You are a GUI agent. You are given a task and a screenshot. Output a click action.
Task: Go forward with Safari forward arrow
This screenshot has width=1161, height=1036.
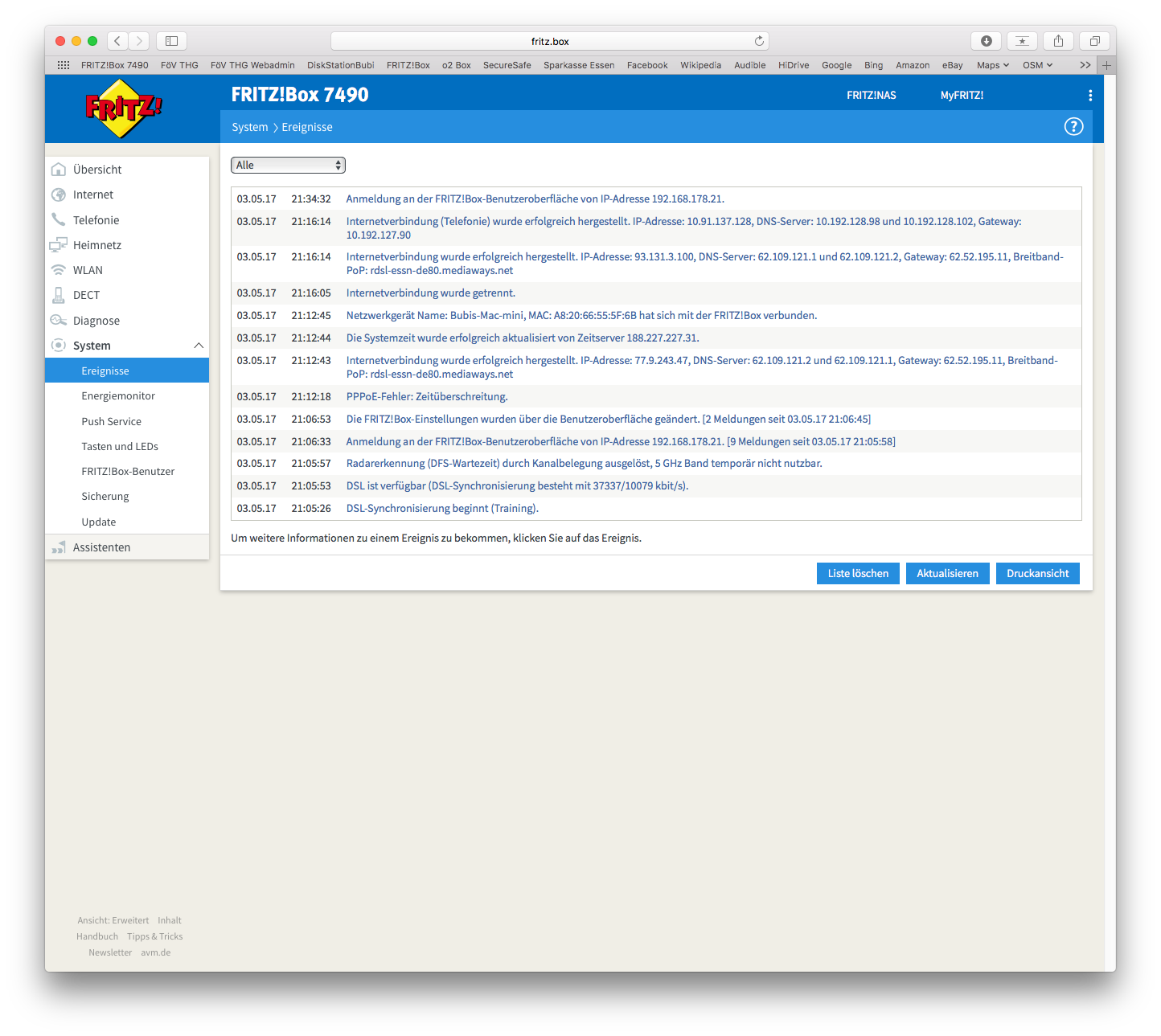[x=139, y=41]
